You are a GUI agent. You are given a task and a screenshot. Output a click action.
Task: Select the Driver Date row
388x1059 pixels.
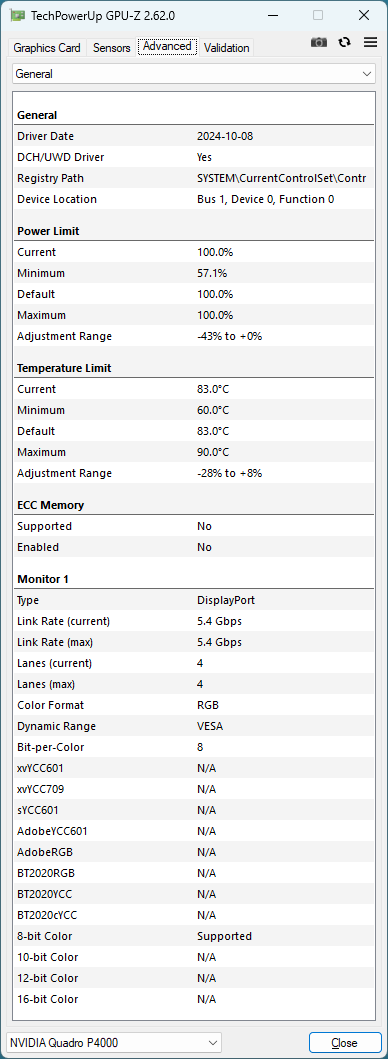[194, 136]
